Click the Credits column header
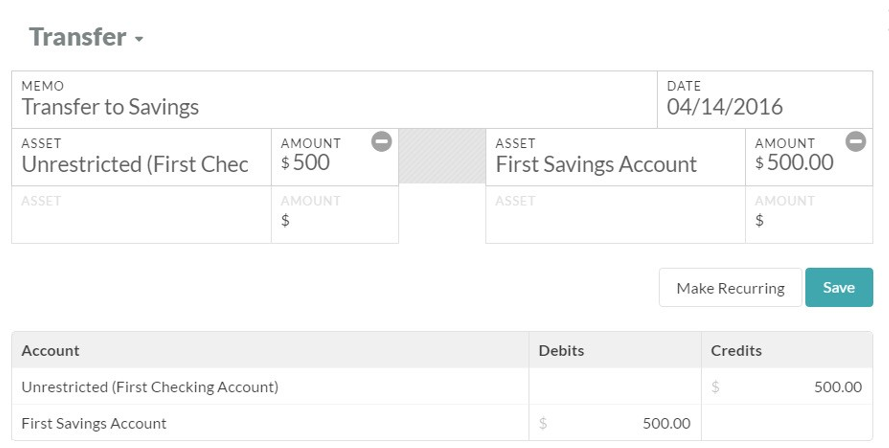 point(736,350)
